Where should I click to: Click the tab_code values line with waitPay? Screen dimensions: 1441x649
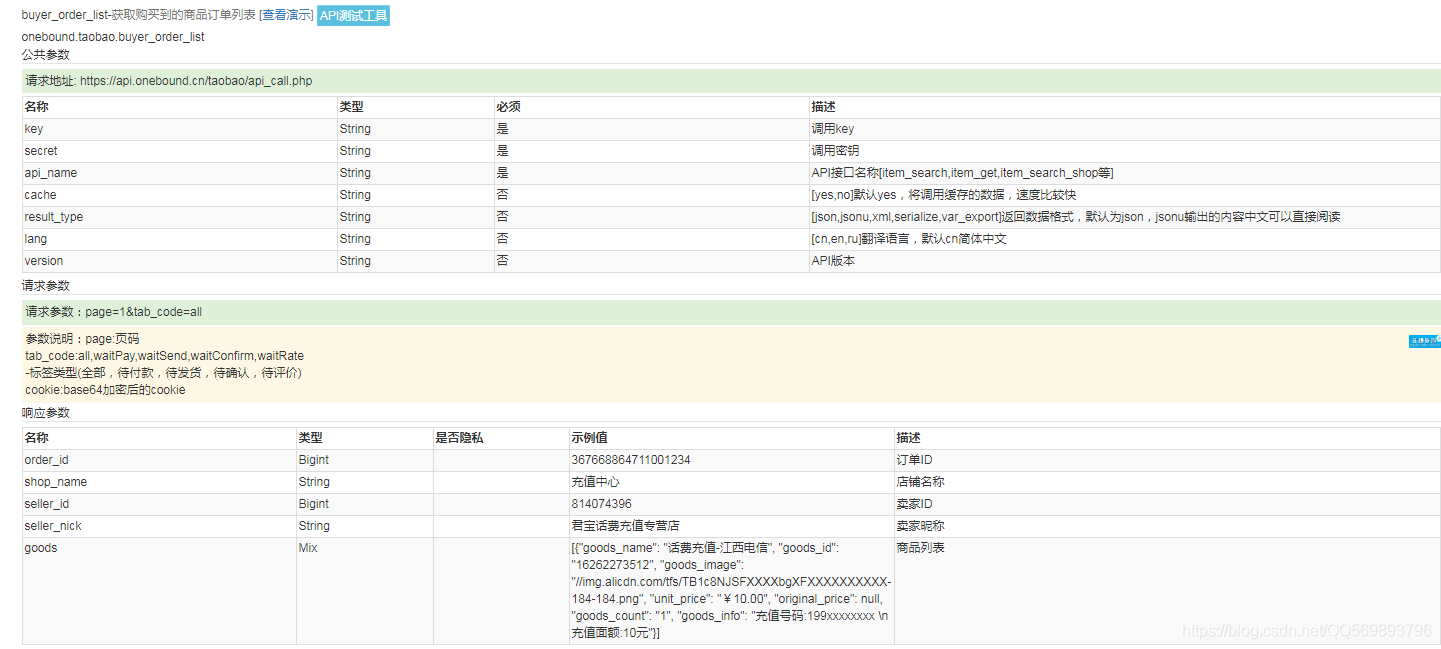tap(165, 356)
